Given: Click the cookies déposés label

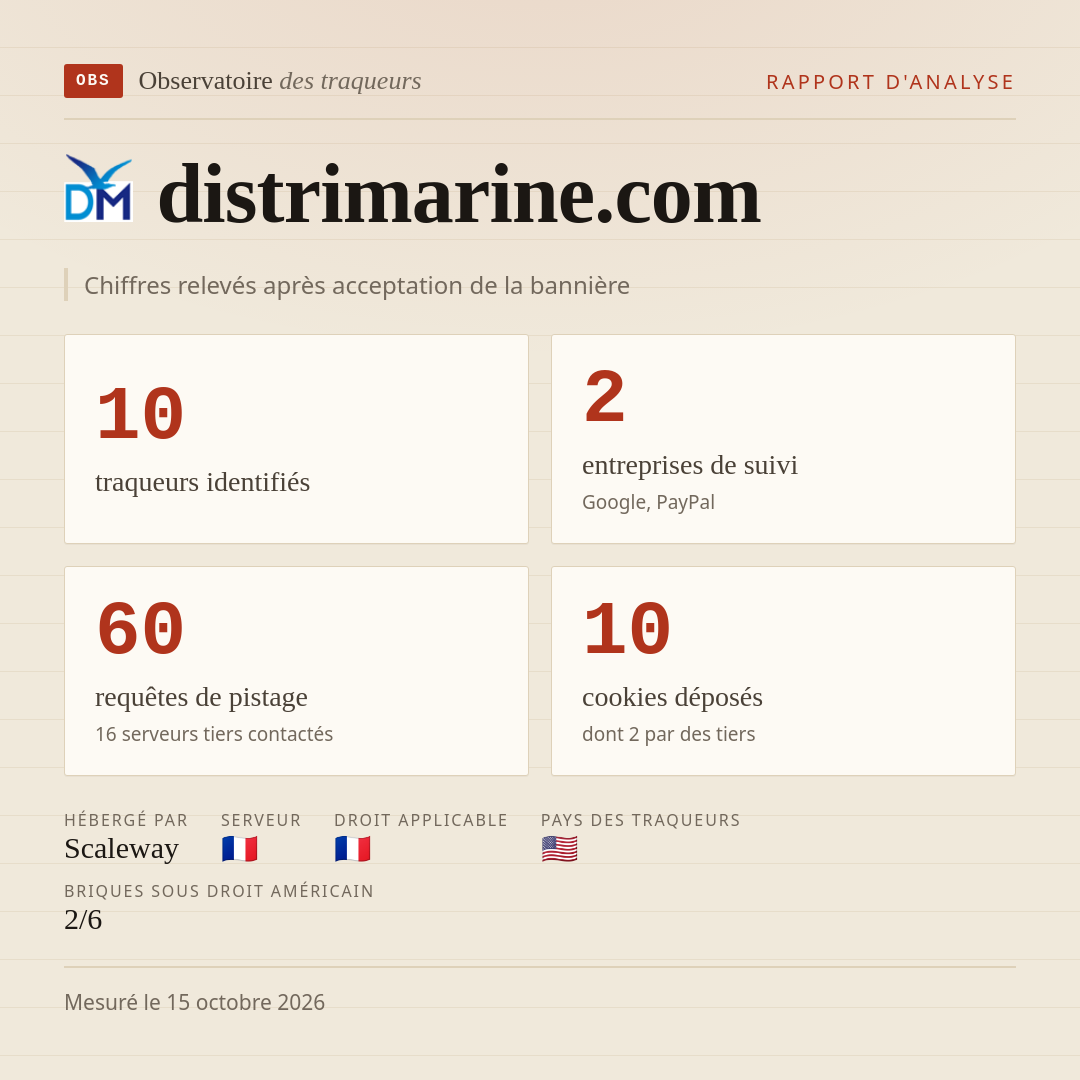Looking at the screenshot, I should [672, 697].
